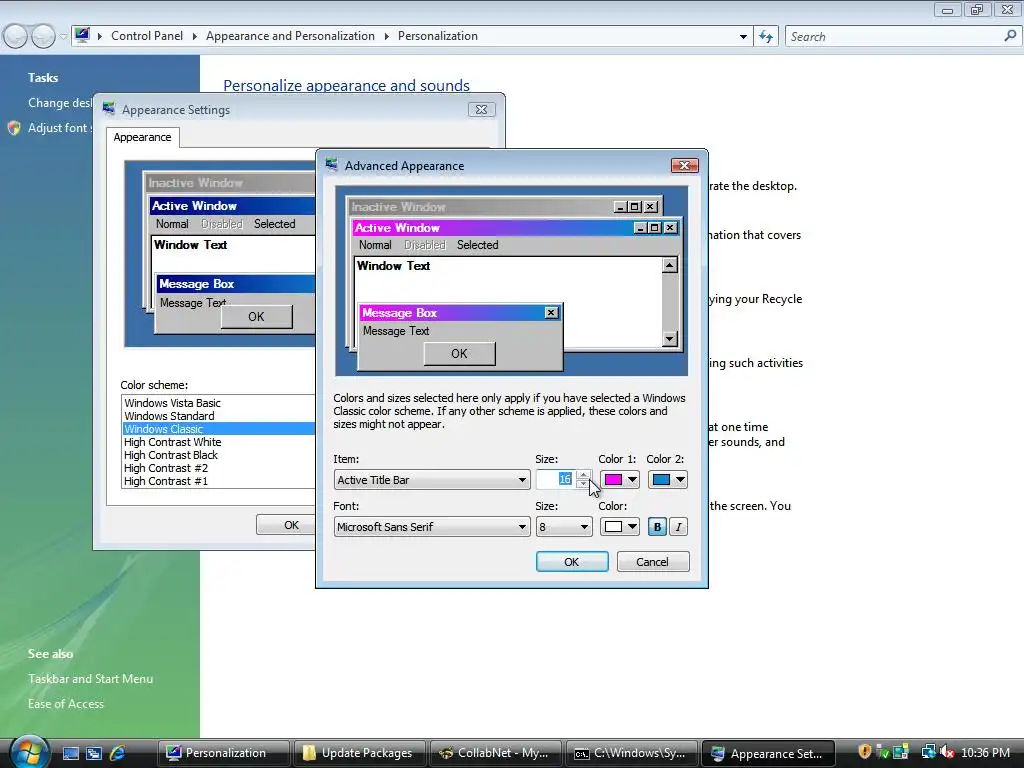Click the preview Message Box close icon
The width and height of the screenshot is (1024, 768).
[551, 313]
